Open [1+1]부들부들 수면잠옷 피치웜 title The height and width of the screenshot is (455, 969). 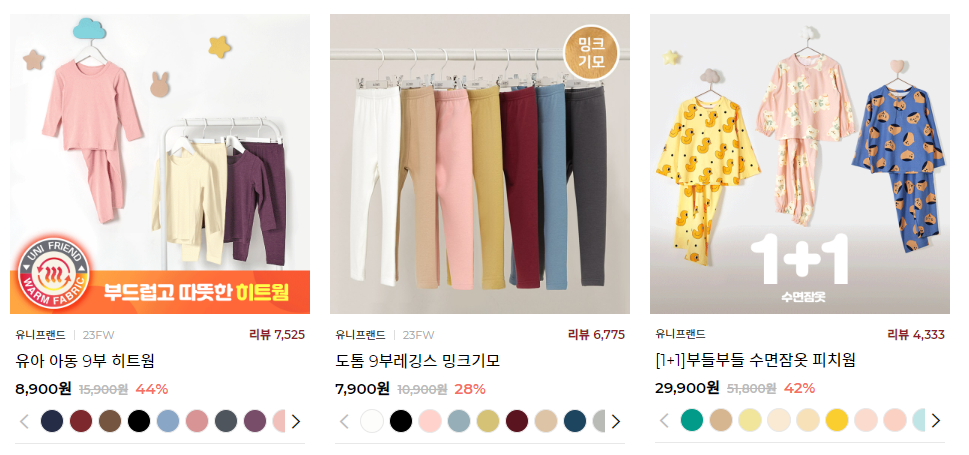[755, 360]
